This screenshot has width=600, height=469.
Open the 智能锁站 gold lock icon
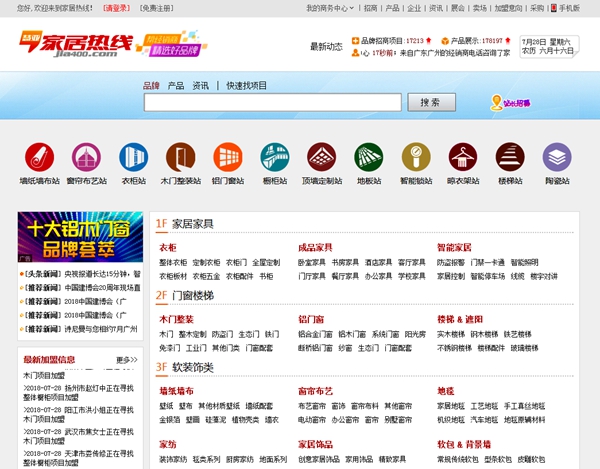pos(416,157)
